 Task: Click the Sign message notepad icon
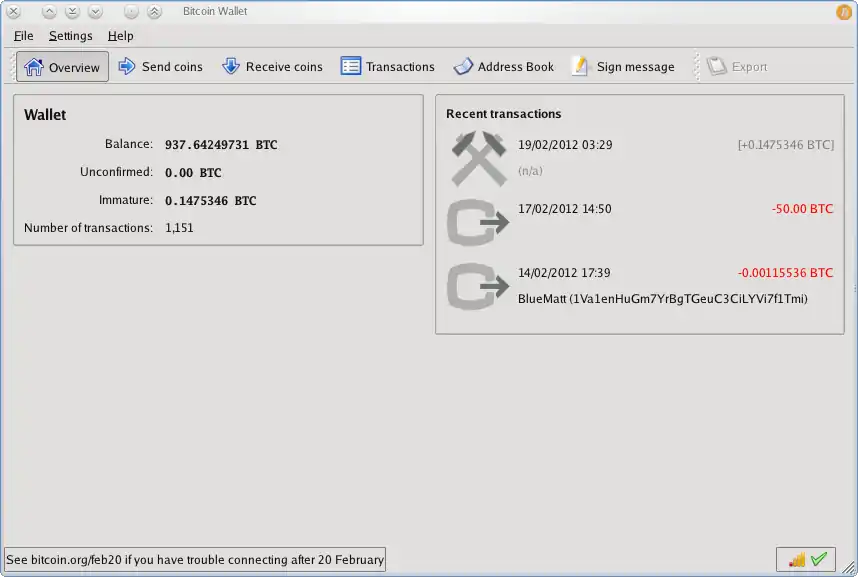tap(580, 67)
